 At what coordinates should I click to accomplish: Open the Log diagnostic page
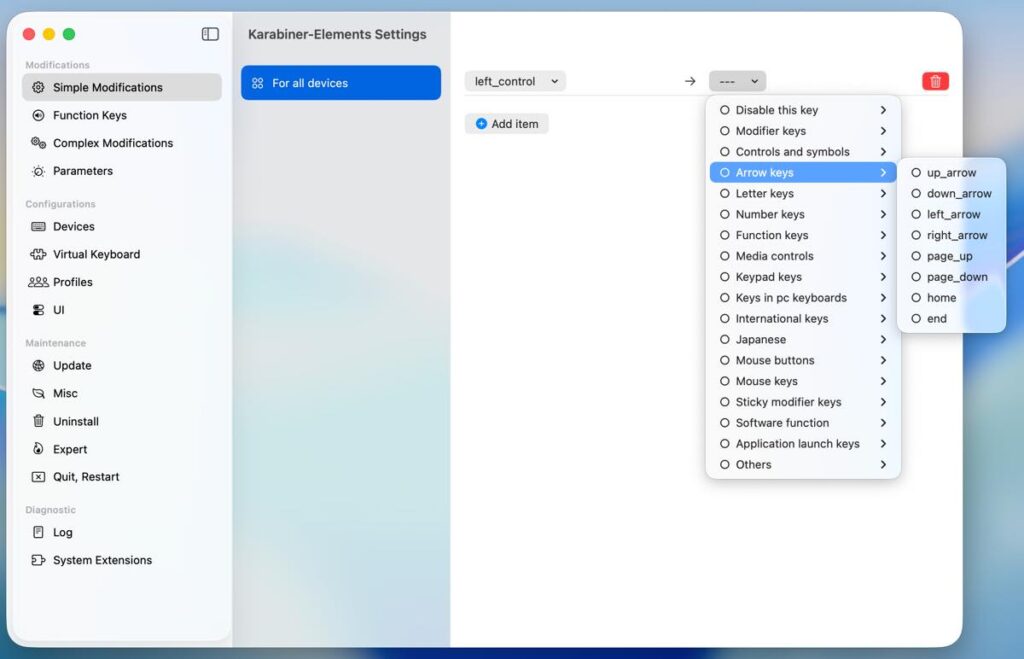(x=62, y=532)
